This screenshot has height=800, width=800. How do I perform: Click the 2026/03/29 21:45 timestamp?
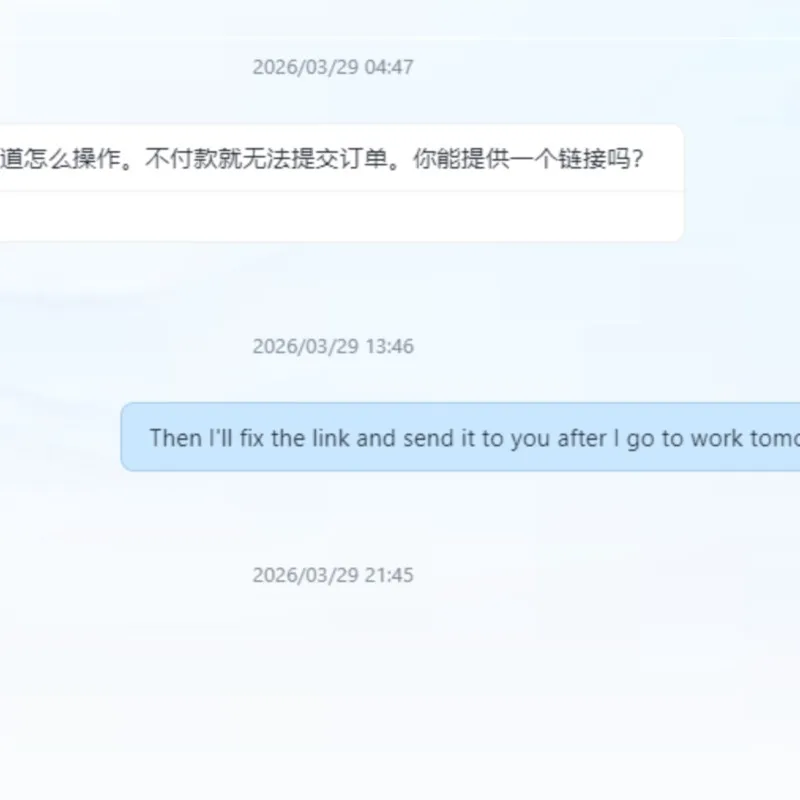coord(333,575)
